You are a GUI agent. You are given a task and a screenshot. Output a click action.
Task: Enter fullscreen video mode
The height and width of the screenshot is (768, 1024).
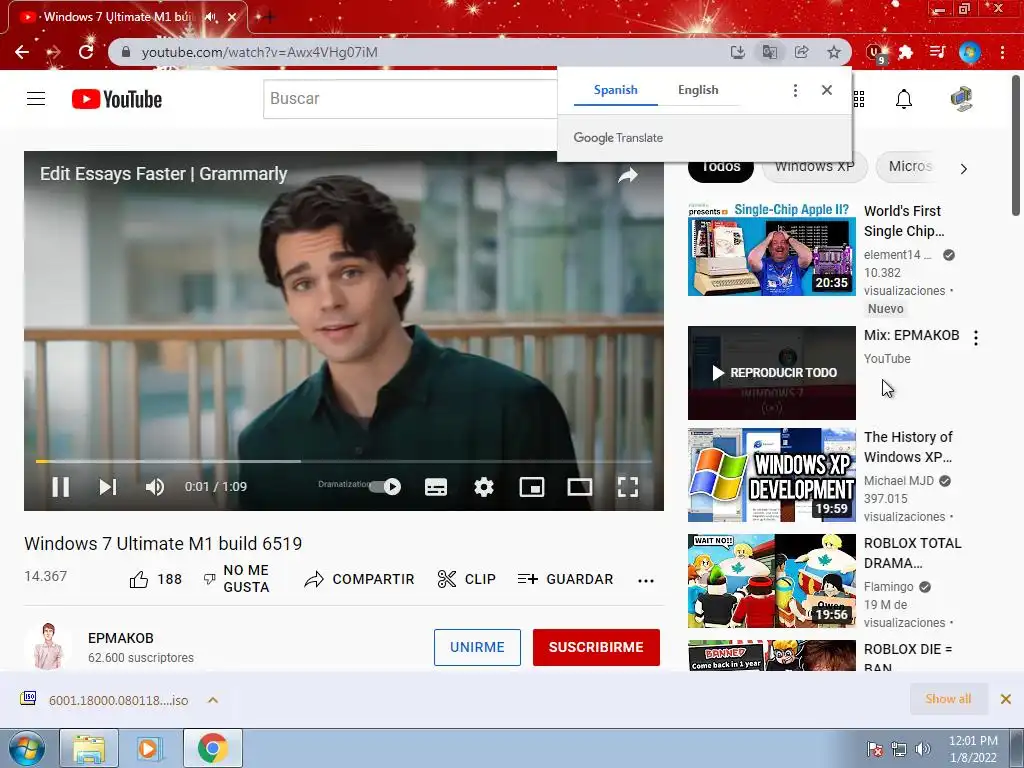click(628, 487)
